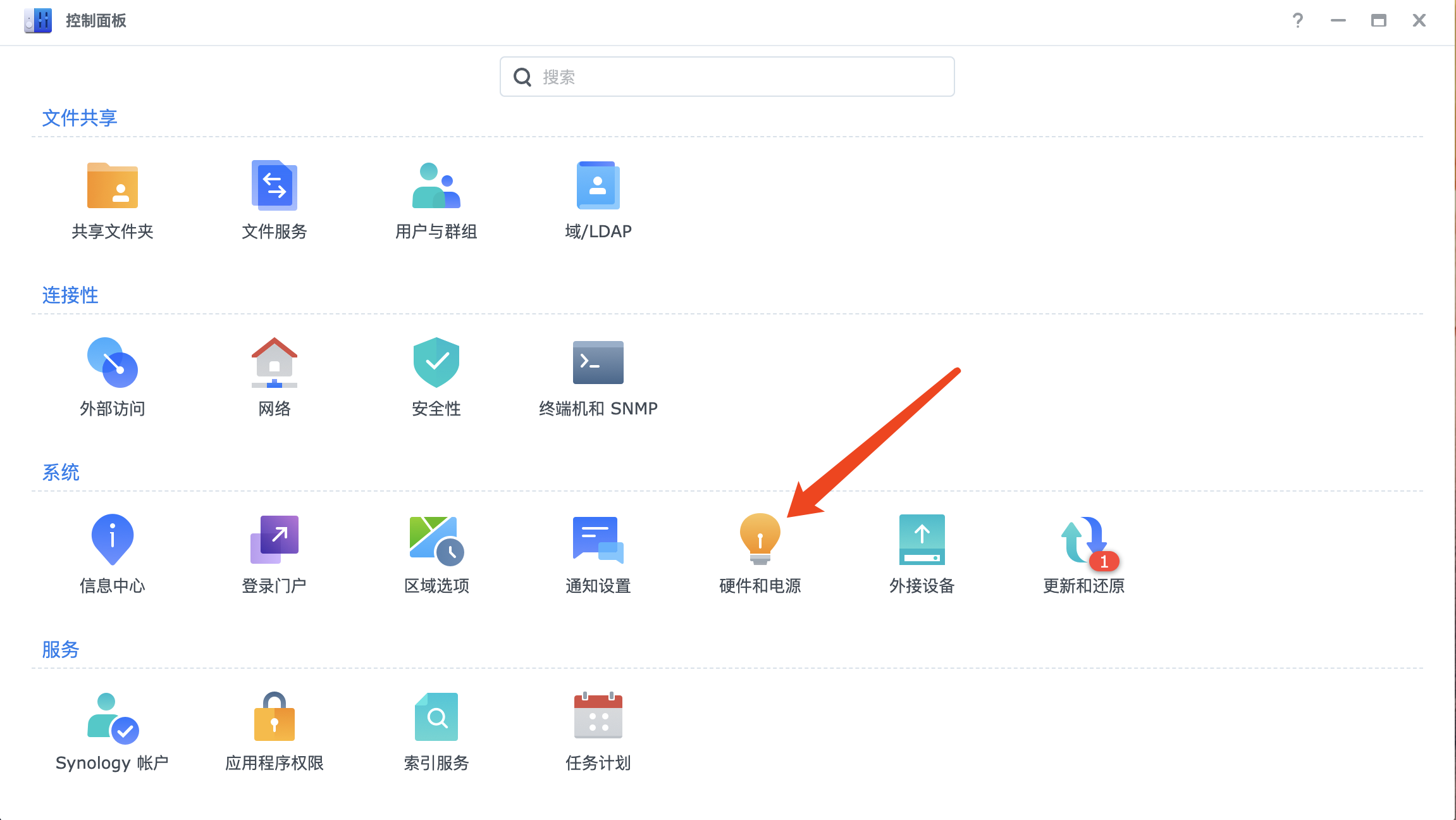The width and height of the screenshot is (1456, 820).
Task: Open 终端机和 SNMP terminal settings
Action: pyautogui.click(x=598, y=363)
